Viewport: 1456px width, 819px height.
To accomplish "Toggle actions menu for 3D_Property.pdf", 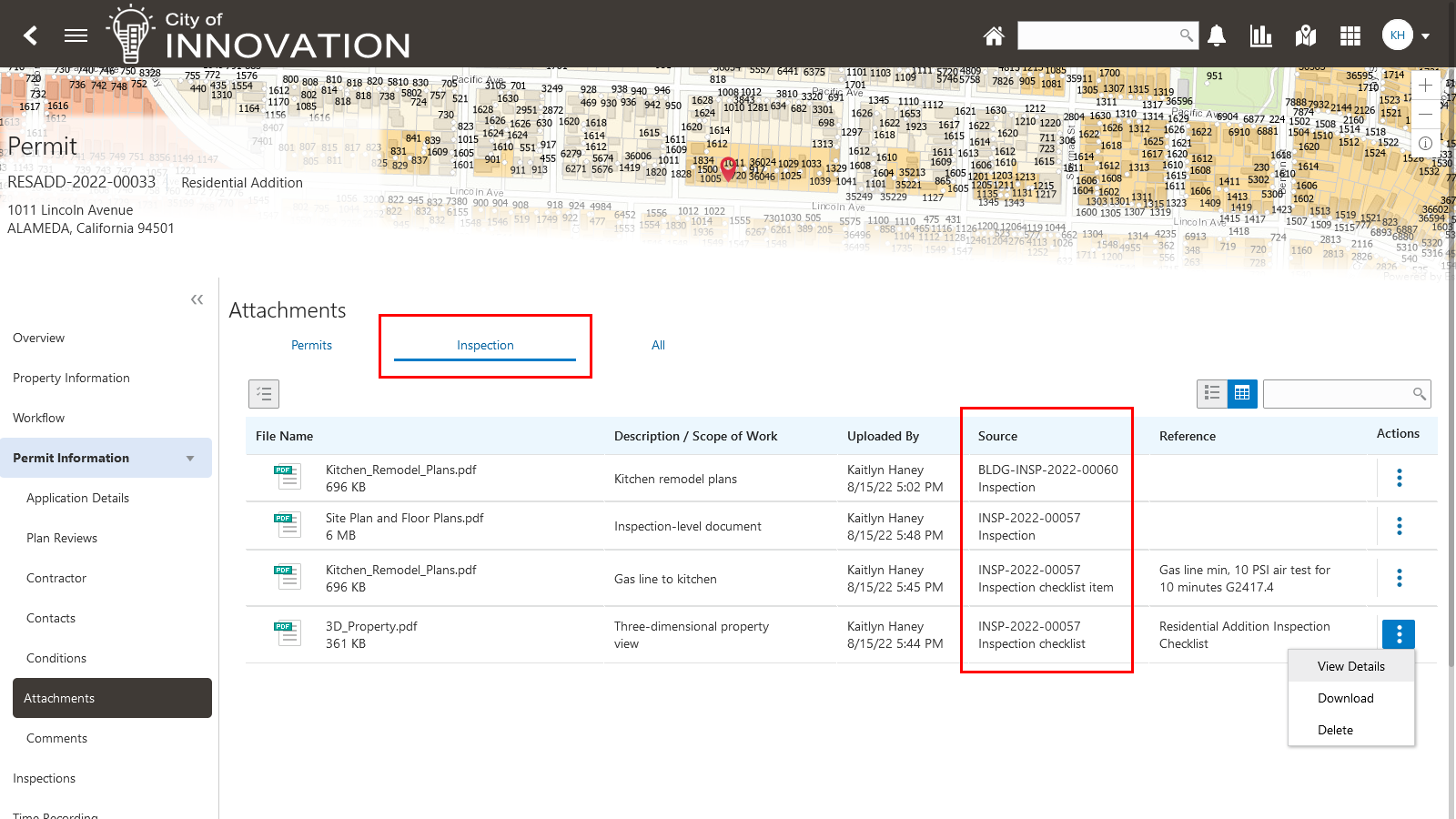I will (x=1399, y=634).
